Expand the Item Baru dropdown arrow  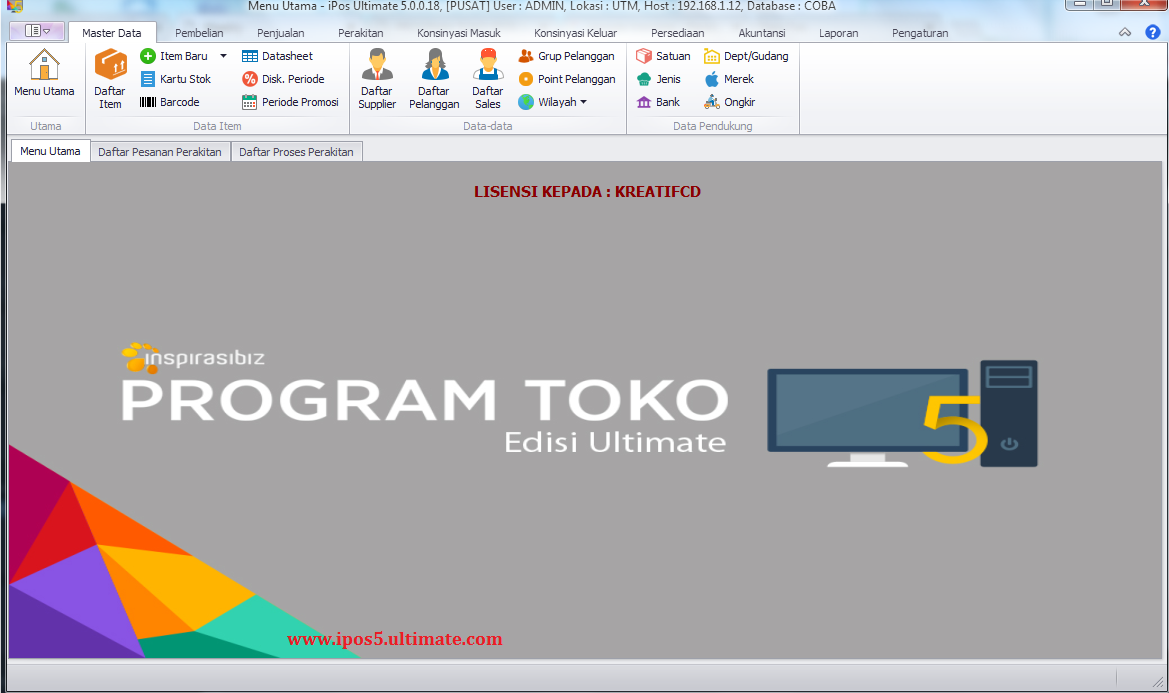(222, 56)
